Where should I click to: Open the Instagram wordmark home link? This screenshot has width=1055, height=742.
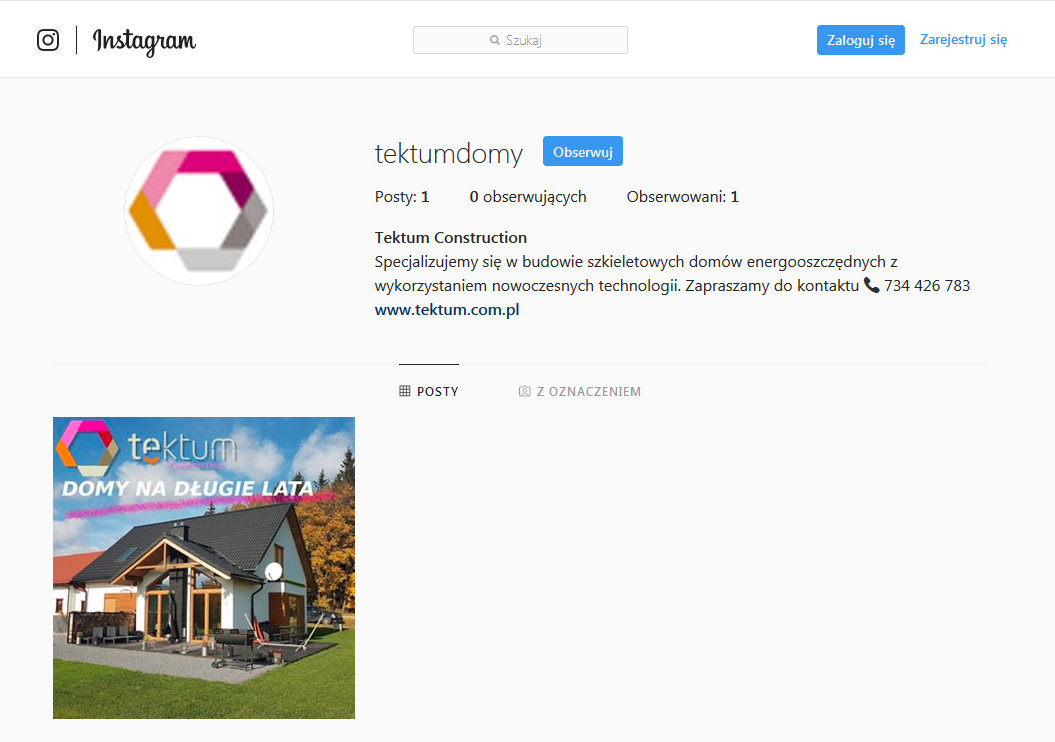pos(144,41)
